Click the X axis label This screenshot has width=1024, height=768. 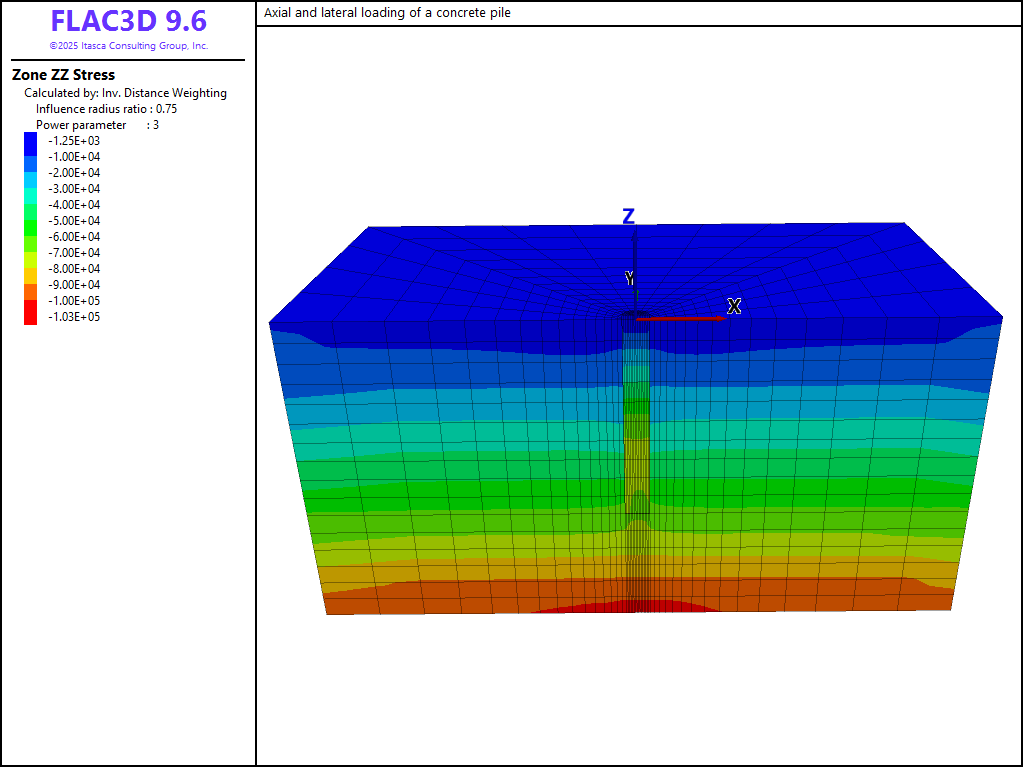coord(734,306)
